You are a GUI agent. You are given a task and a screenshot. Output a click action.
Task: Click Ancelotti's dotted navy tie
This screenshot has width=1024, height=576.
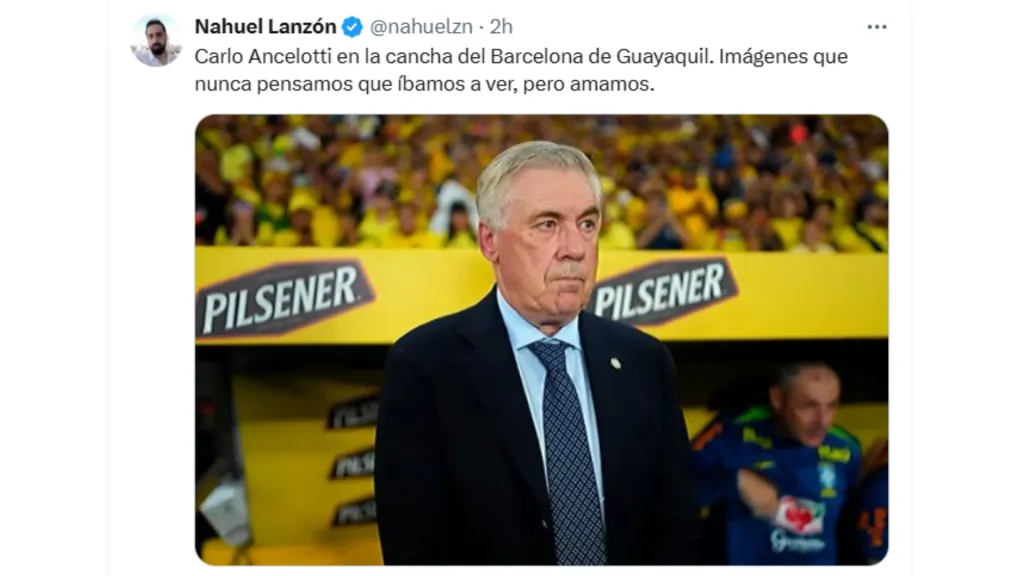pos(570,453)
